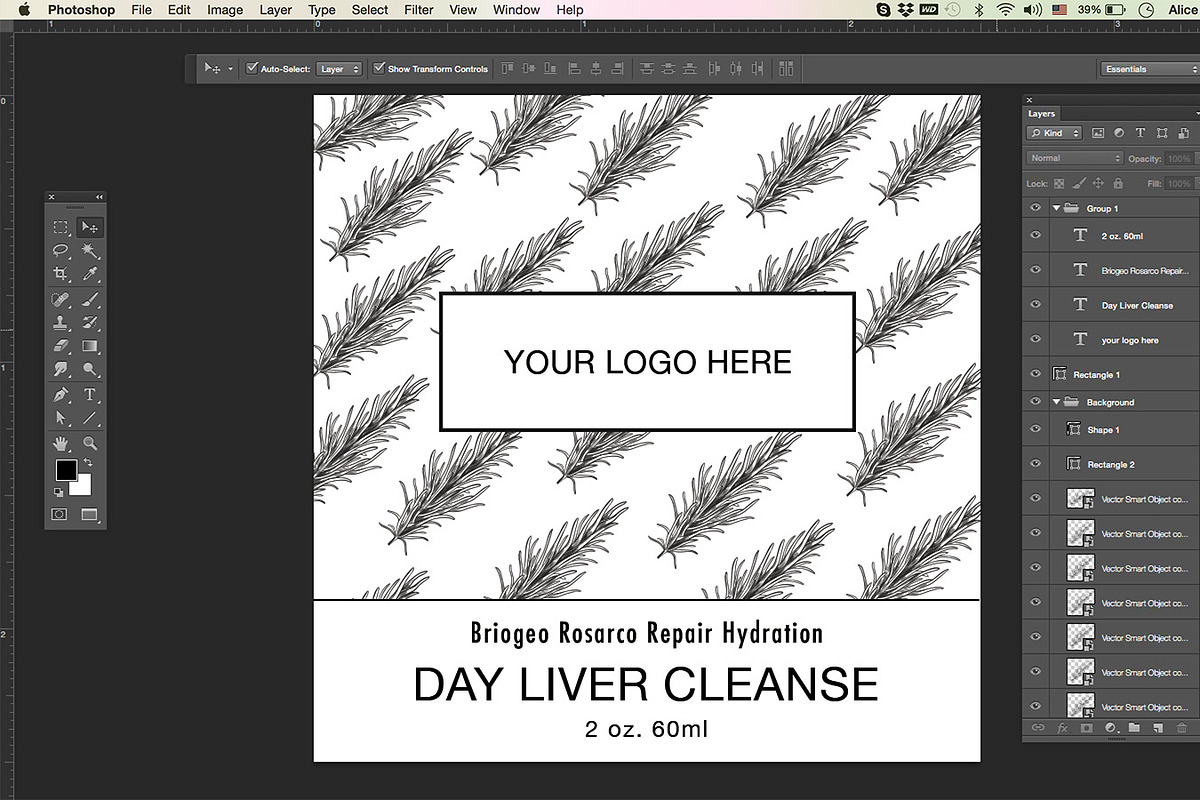
Task: Filter layers by pixel layers
Action: (x=1098, y=133)
